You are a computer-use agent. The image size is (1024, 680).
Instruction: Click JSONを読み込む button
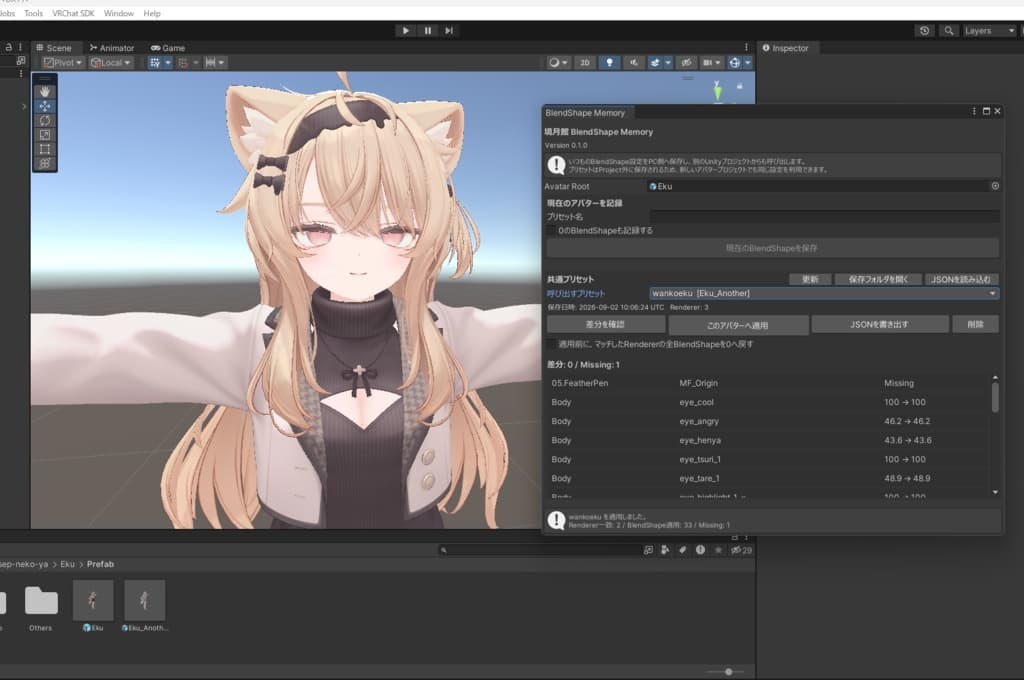pyautogui.click(x=961, y=280)
